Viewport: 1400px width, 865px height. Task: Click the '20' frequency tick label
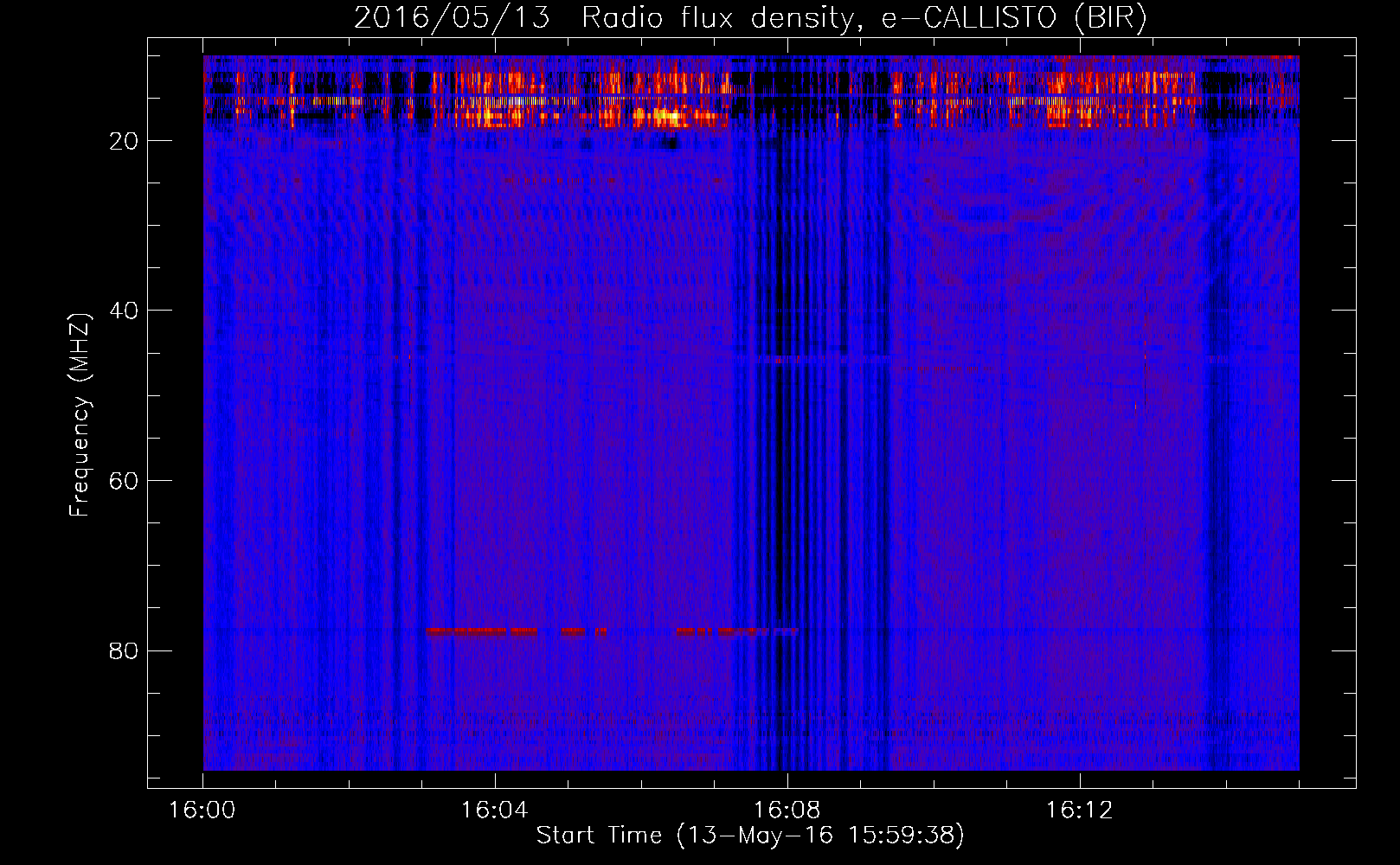124,141
